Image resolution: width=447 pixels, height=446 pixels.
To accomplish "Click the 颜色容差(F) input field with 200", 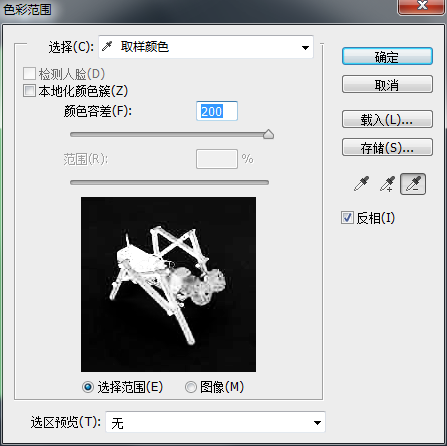I will click(217, 111).
